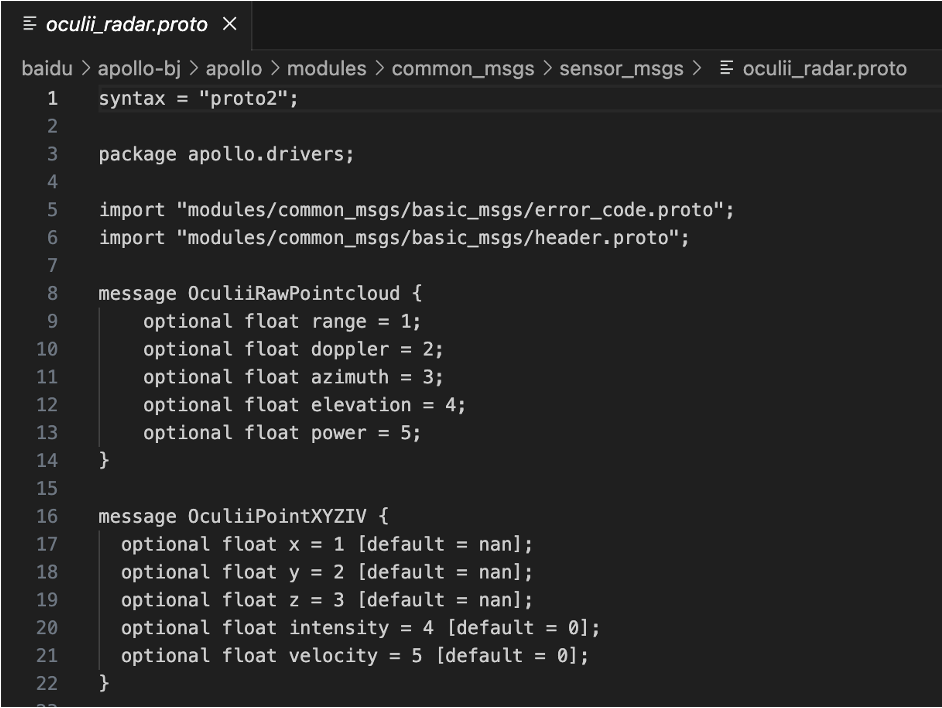Select the oculii_radar.proto editor tab

click(125, 25)
